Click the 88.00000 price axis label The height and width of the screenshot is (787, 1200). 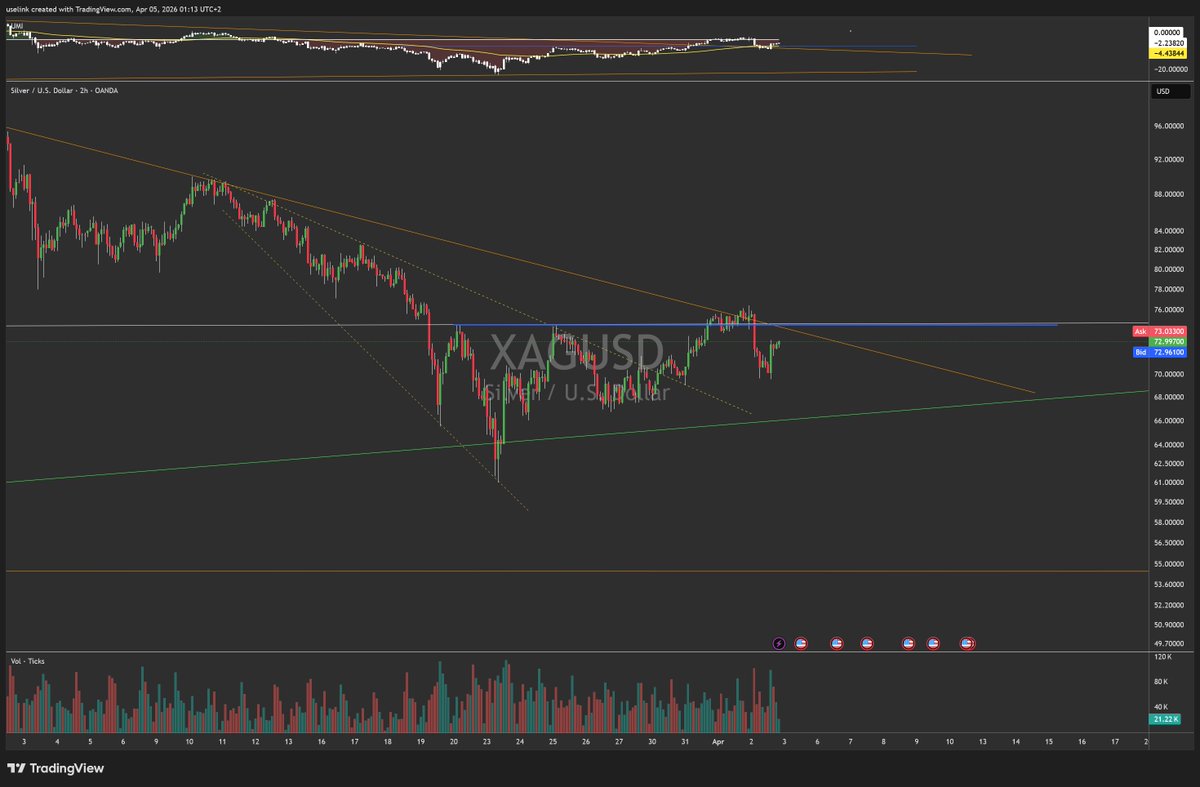click(1170, 195)
